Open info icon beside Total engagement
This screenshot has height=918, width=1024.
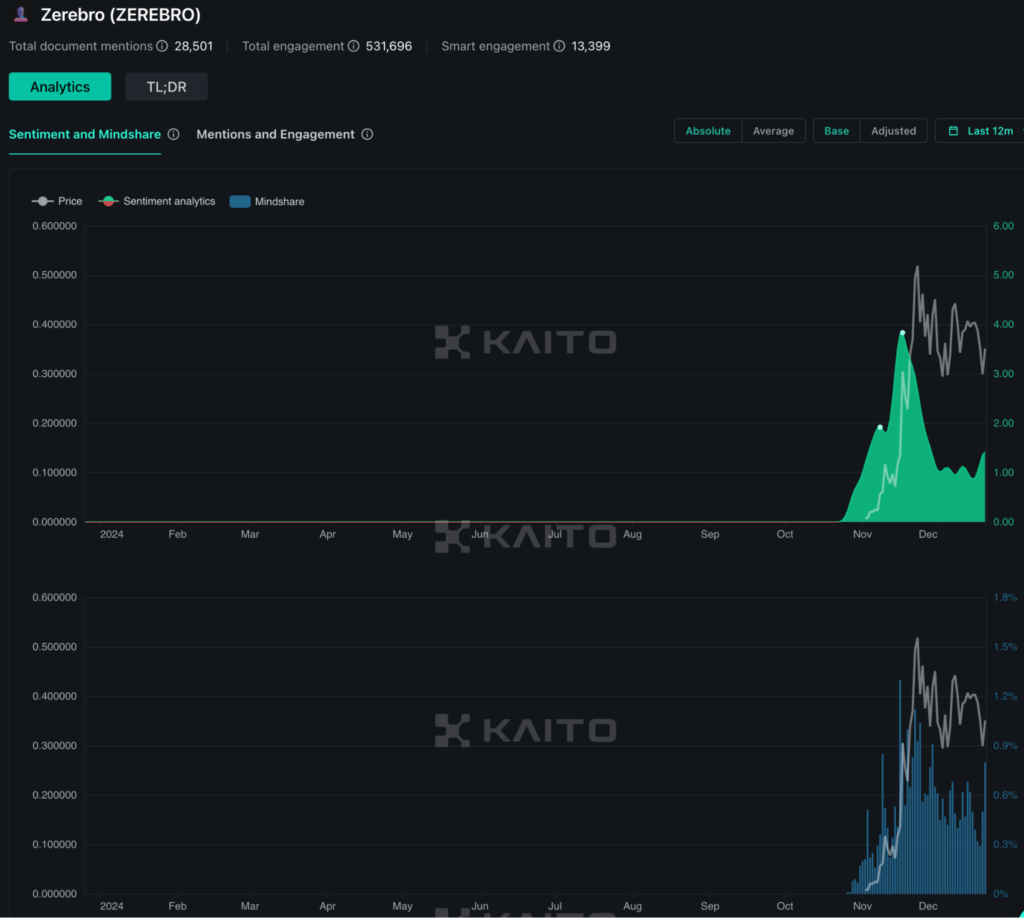(353, 46)
